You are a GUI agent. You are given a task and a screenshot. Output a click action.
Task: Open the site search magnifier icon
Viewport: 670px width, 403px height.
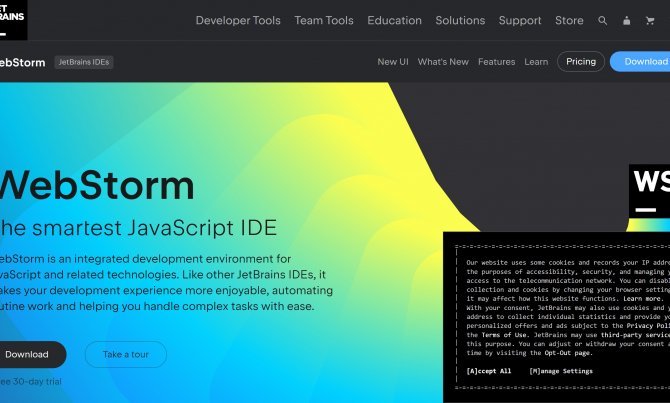(x=602, y=21)
